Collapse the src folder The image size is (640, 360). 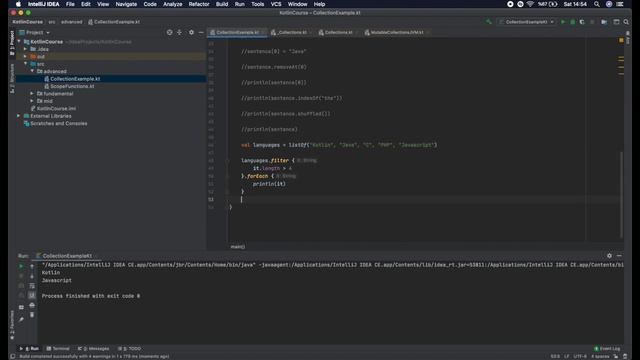25,64
